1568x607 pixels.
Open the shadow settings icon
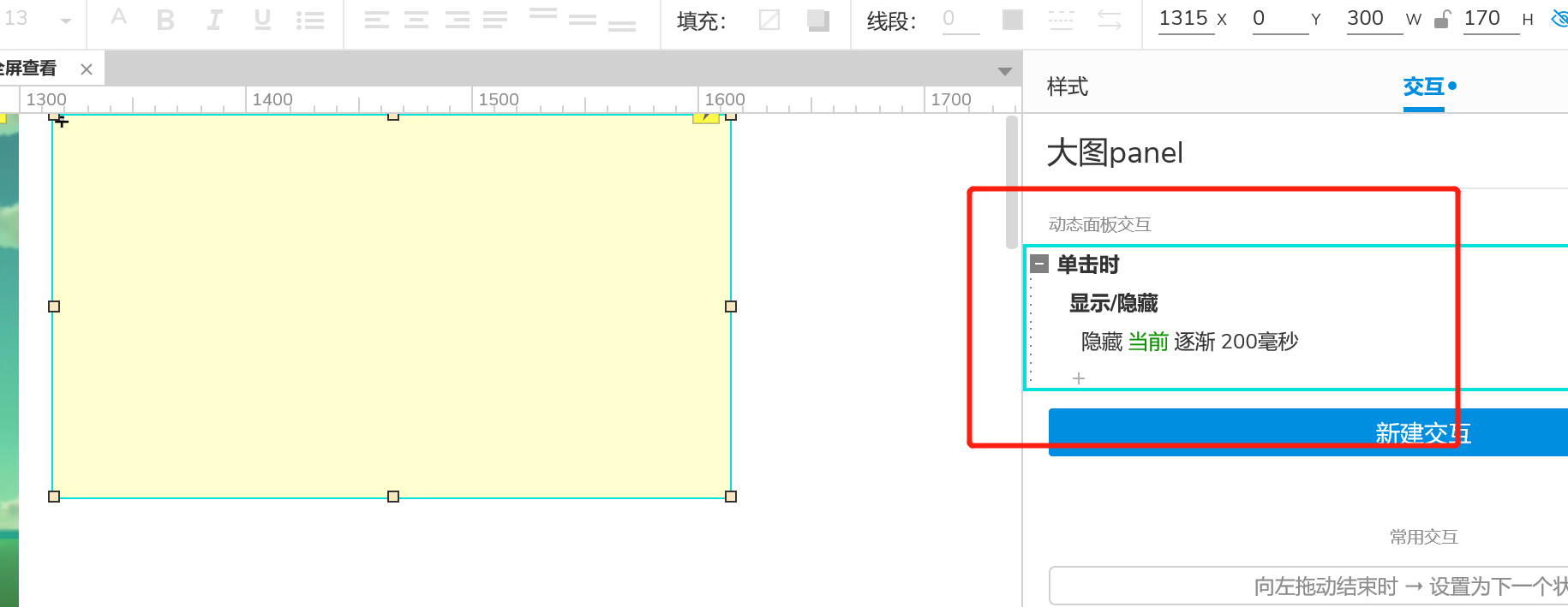(x=818, y=20)
